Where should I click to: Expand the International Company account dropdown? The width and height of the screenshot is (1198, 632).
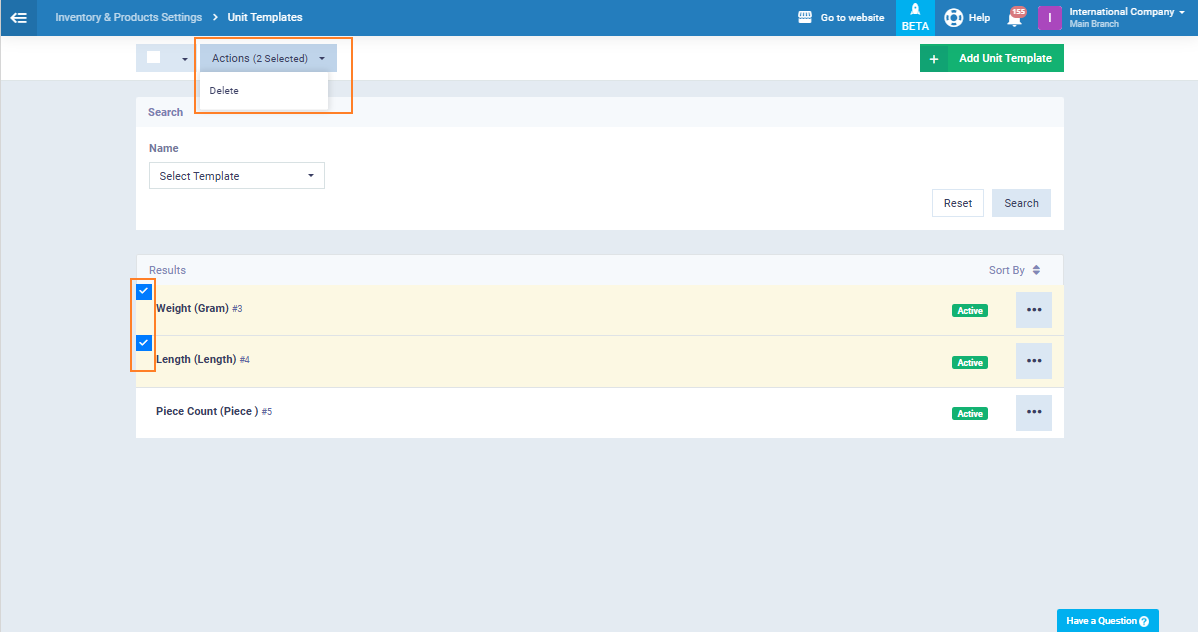click(1127, 17)
